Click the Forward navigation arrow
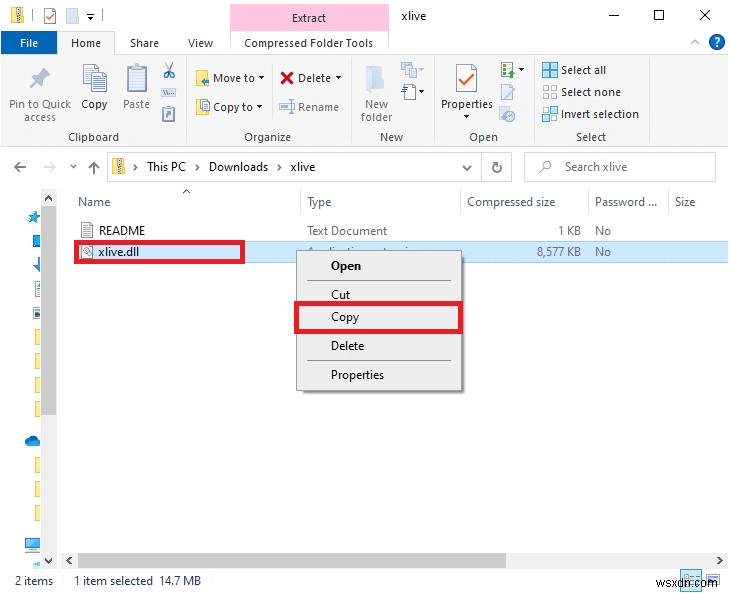The width and height of the screenshot is (729, 593). click(49, 167)
